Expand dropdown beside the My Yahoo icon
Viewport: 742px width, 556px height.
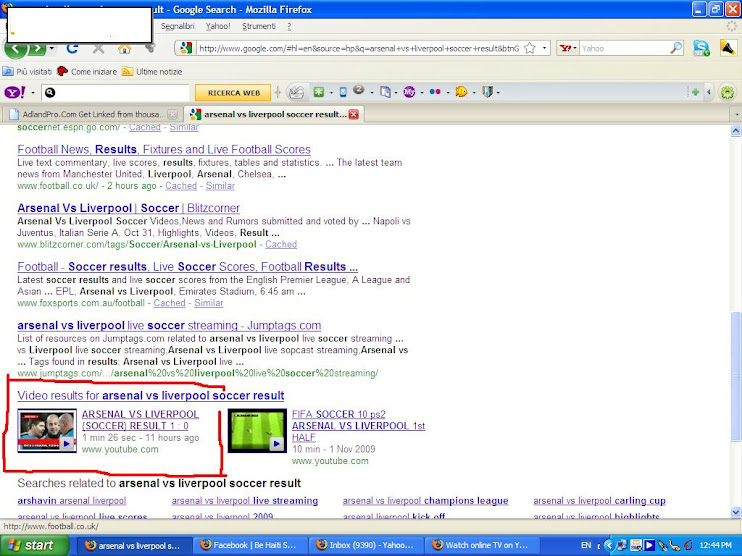422,93
